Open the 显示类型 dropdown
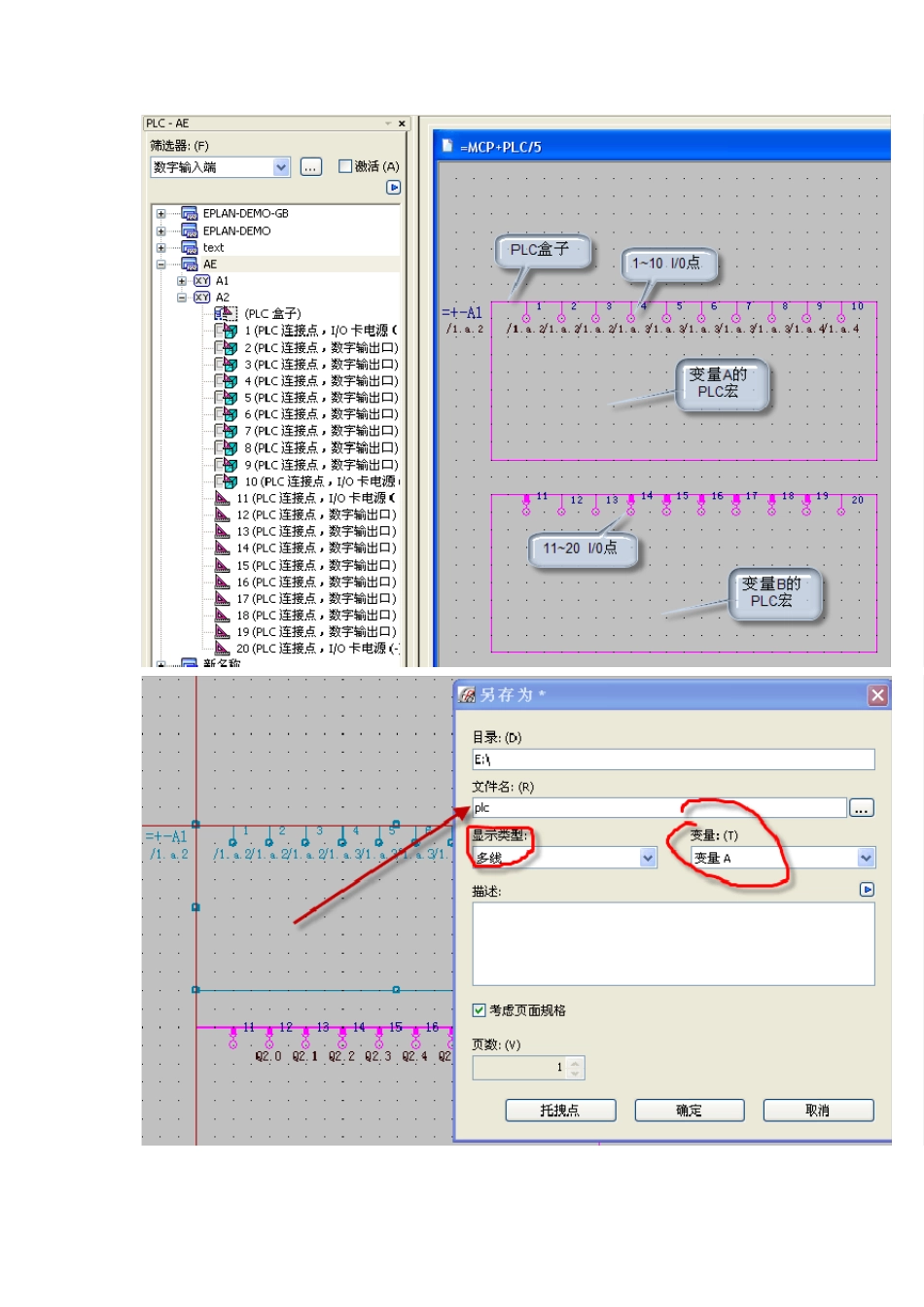Image resolution: width=924 pixels, height=1307 pixels. 649,858
